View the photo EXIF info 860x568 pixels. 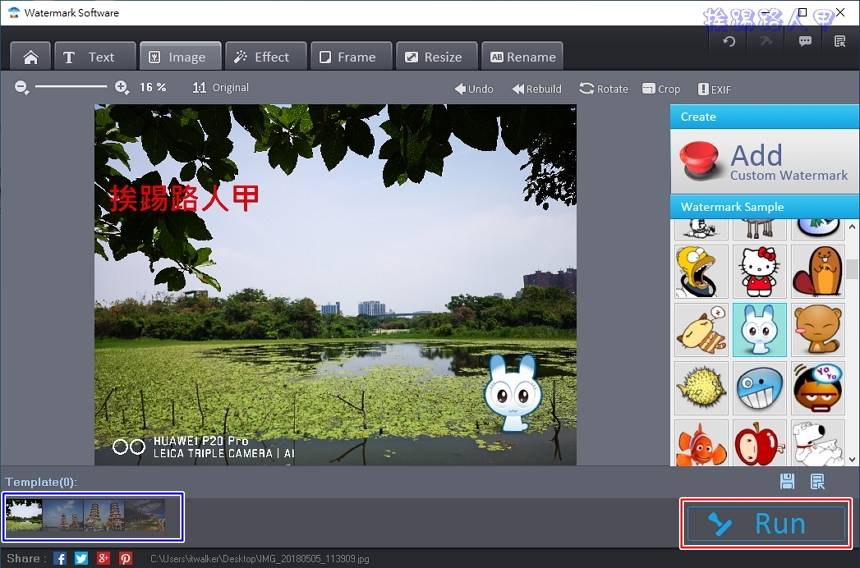click(714, 89)
